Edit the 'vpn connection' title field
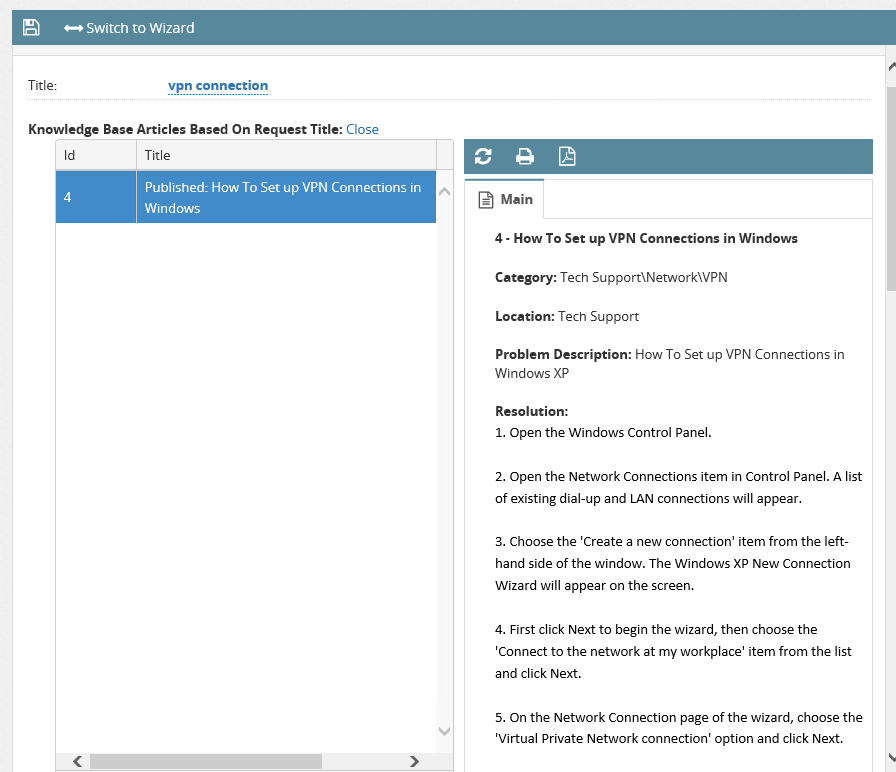 (218, 86)
